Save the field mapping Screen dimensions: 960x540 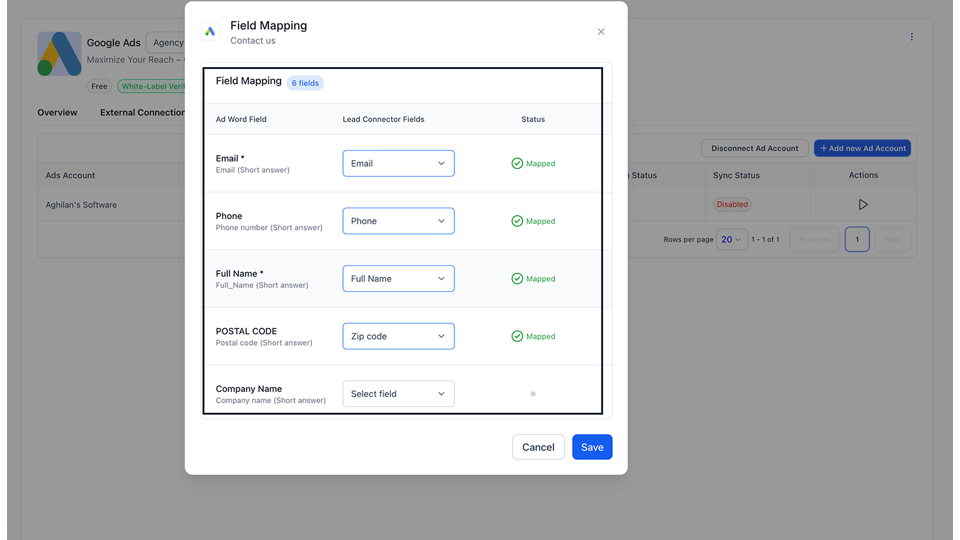tap(592, 447)
